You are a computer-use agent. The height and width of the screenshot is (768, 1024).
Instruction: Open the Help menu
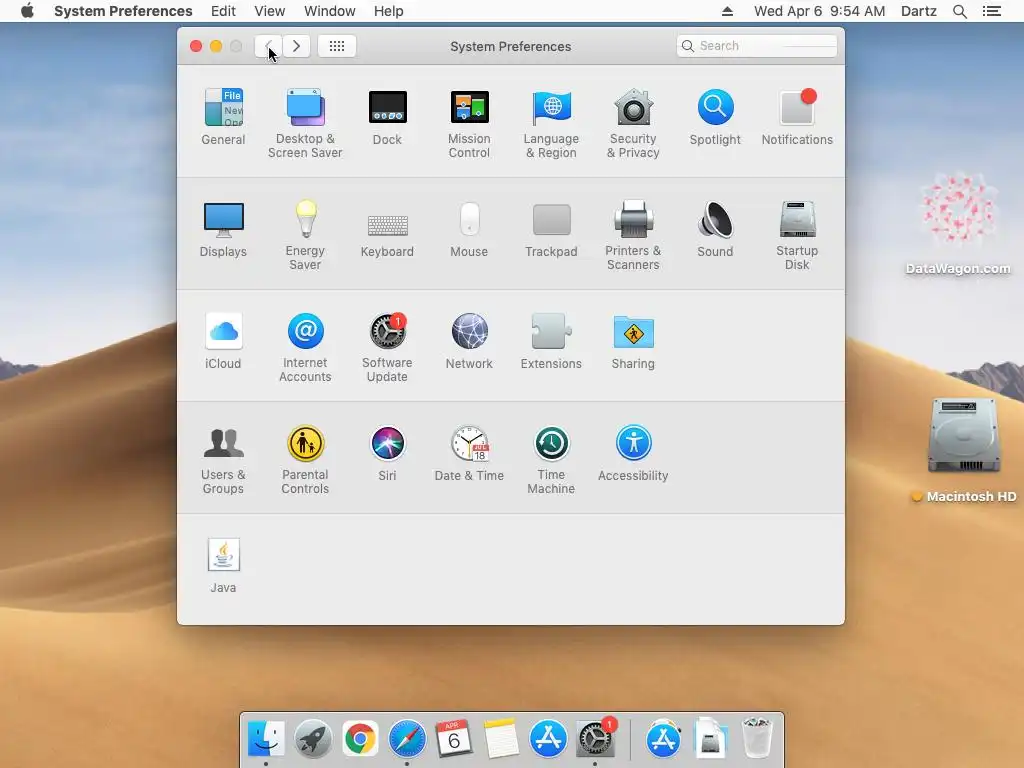[x=389, y=11]
